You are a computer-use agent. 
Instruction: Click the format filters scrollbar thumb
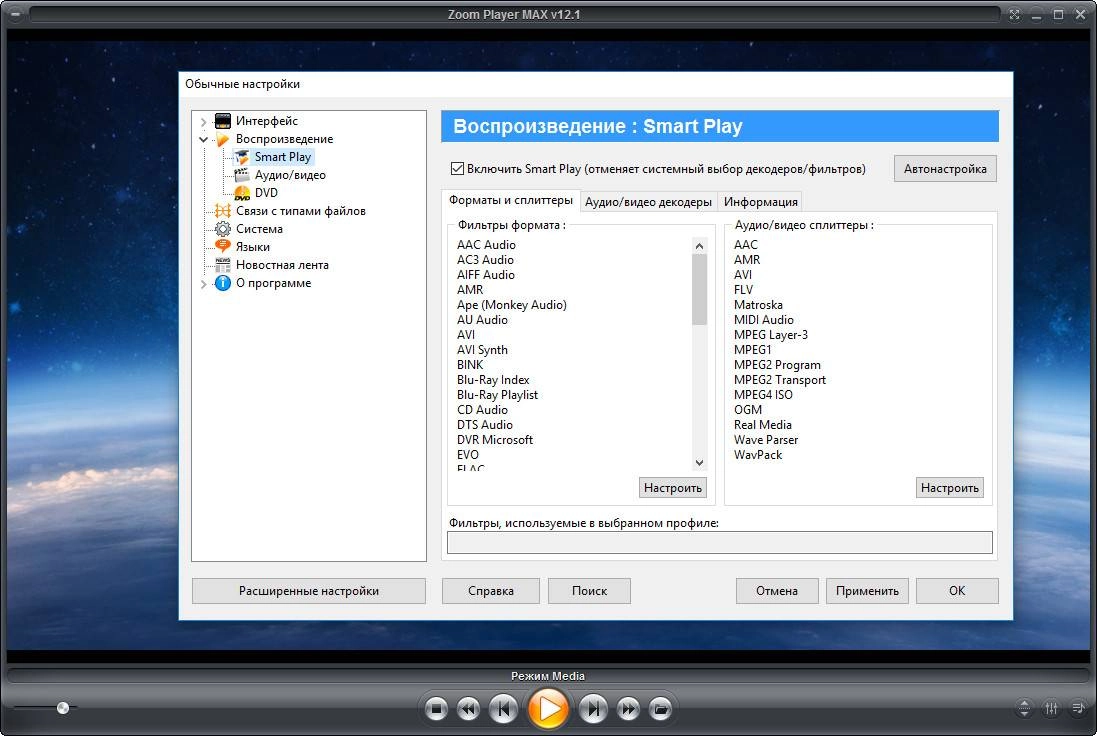[699, 290]
